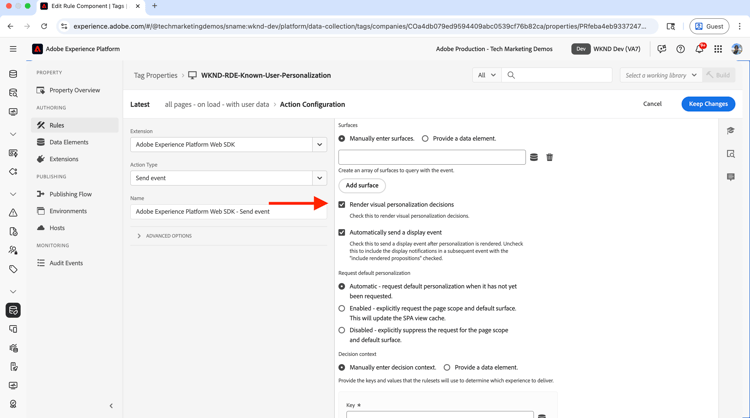Screen dimensions: 750x418
Task: Uncheck Render visual personalization decisions
Action: click(342, 205)
